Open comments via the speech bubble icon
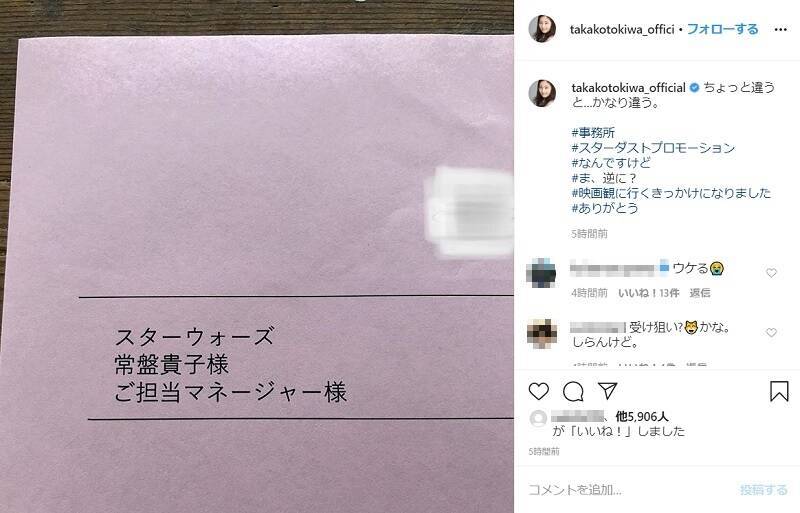This screenshot has height=513, width=800. point(573,392)
